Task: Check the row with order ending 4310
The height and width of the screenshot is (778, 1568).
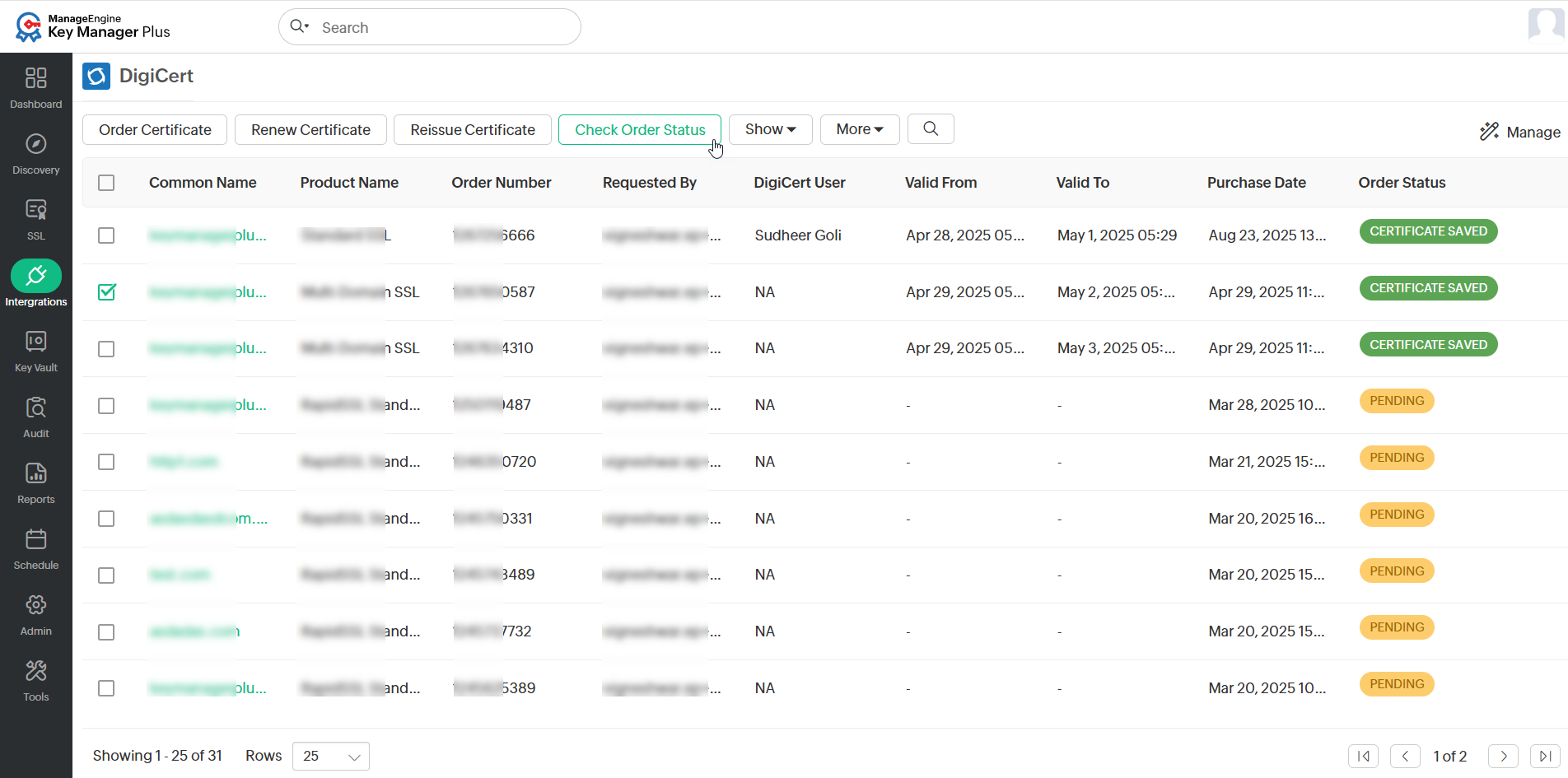Action: [x=106, y=349]
